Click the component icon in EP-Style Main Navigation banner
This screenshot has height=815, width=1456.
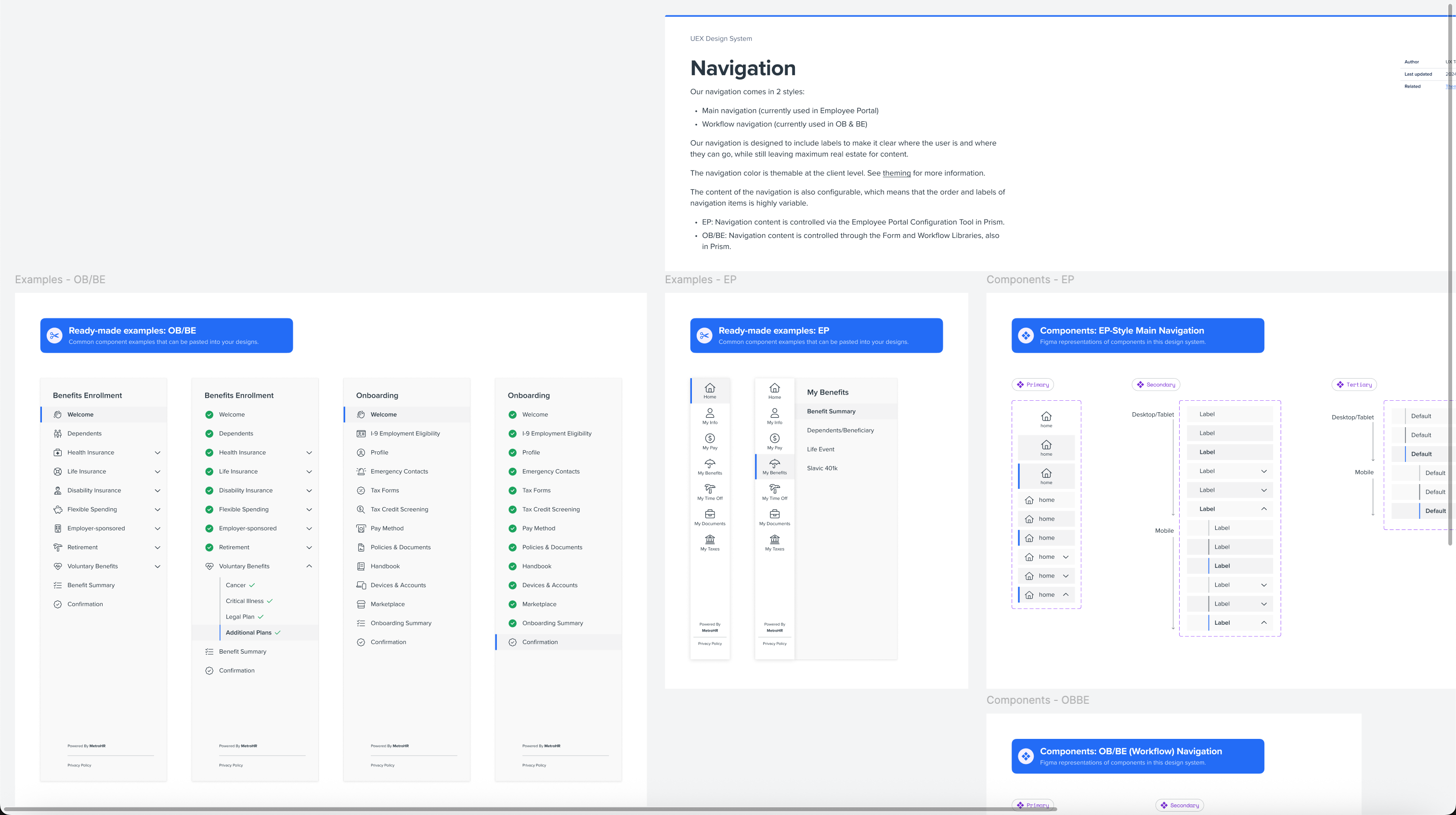point(1025,335)
